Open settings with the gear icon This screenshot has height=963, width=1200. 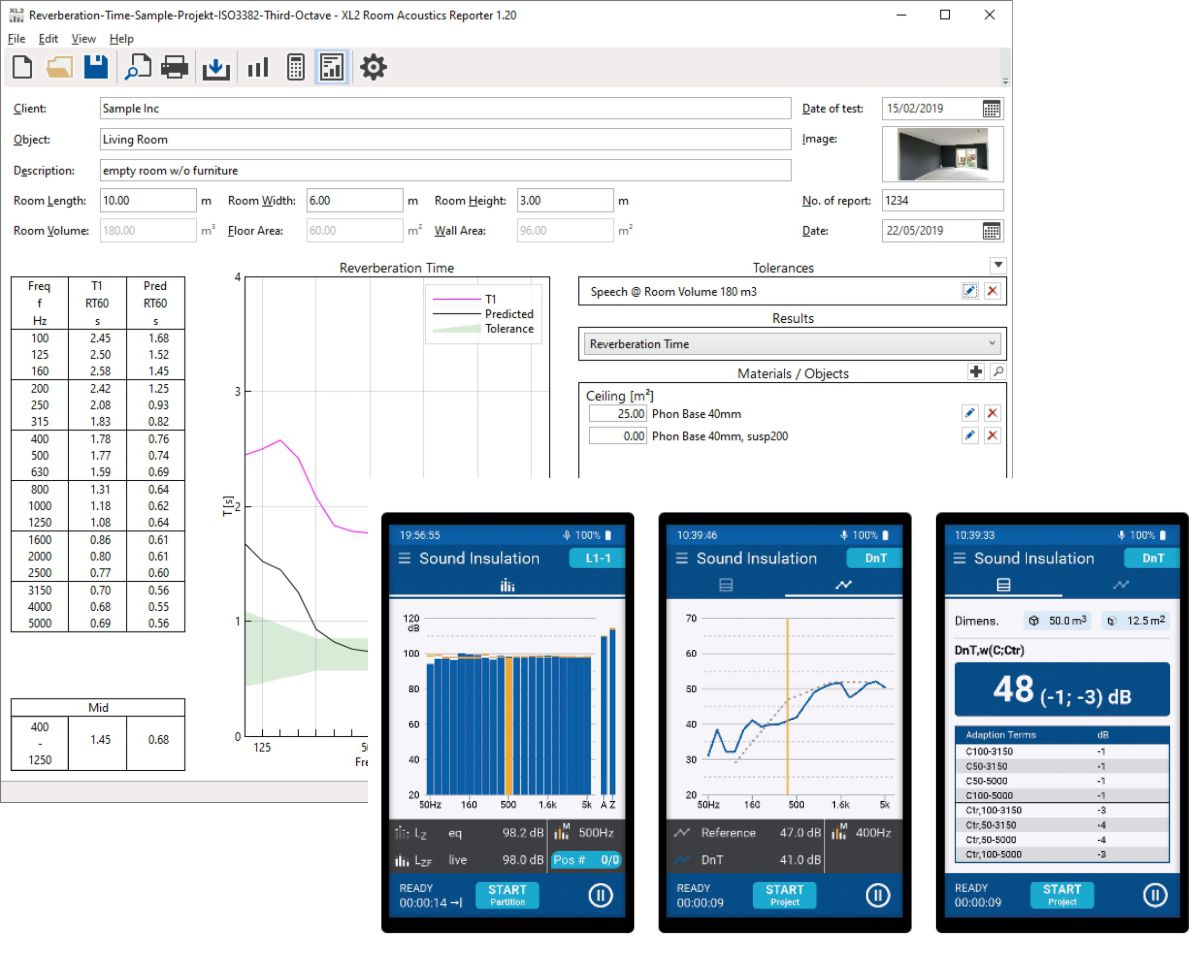click(373, 68)
